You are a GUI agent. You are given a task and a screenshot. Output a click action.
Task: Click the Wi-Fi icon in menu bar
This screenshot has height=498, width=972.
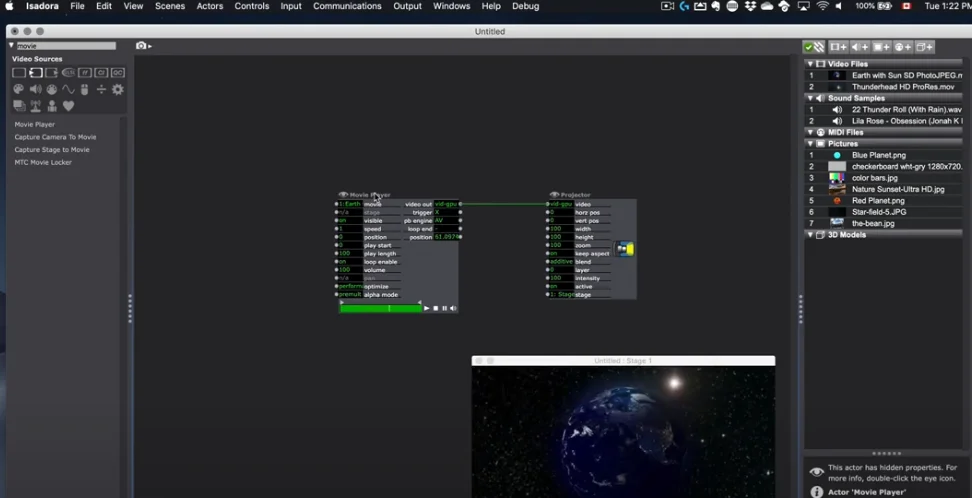pos(823,6)
